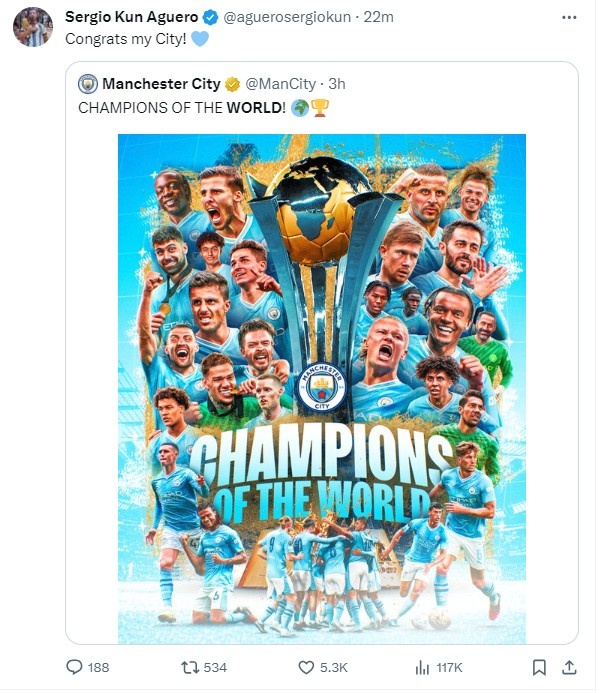
Task: Click the quoted tweet text 'CHAMPIONS OF THE WORLD!'
Action: [181, 106]
